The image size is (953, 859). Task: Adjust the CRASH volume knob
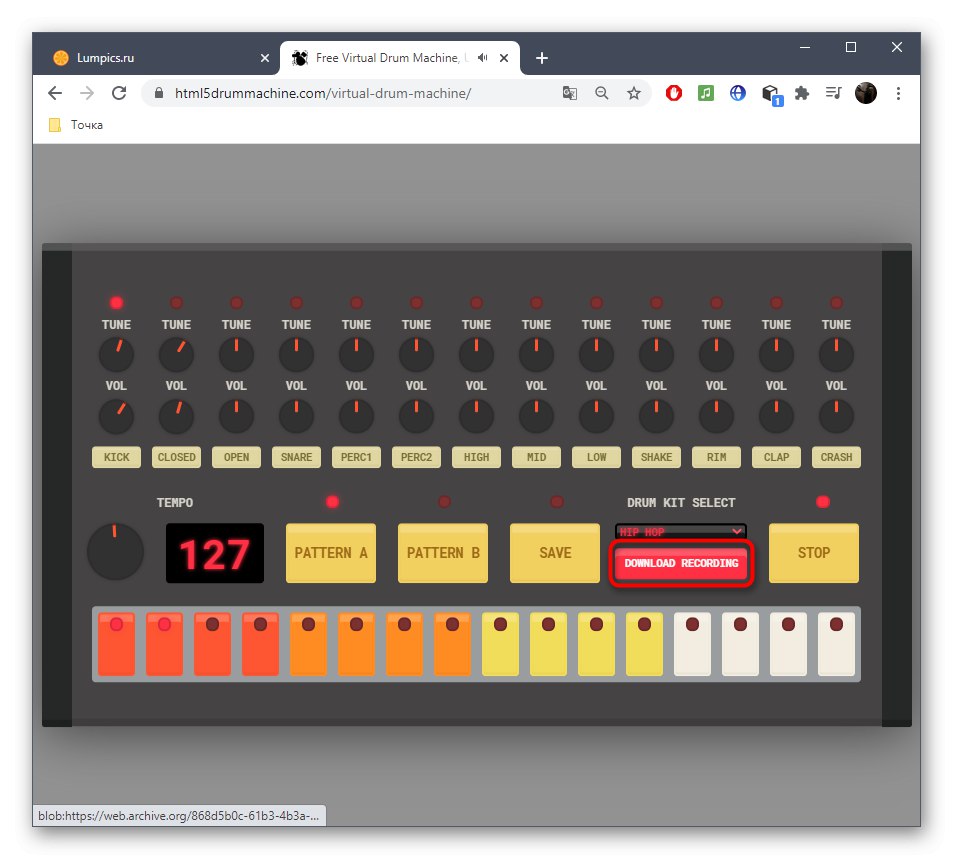(836, 415)
